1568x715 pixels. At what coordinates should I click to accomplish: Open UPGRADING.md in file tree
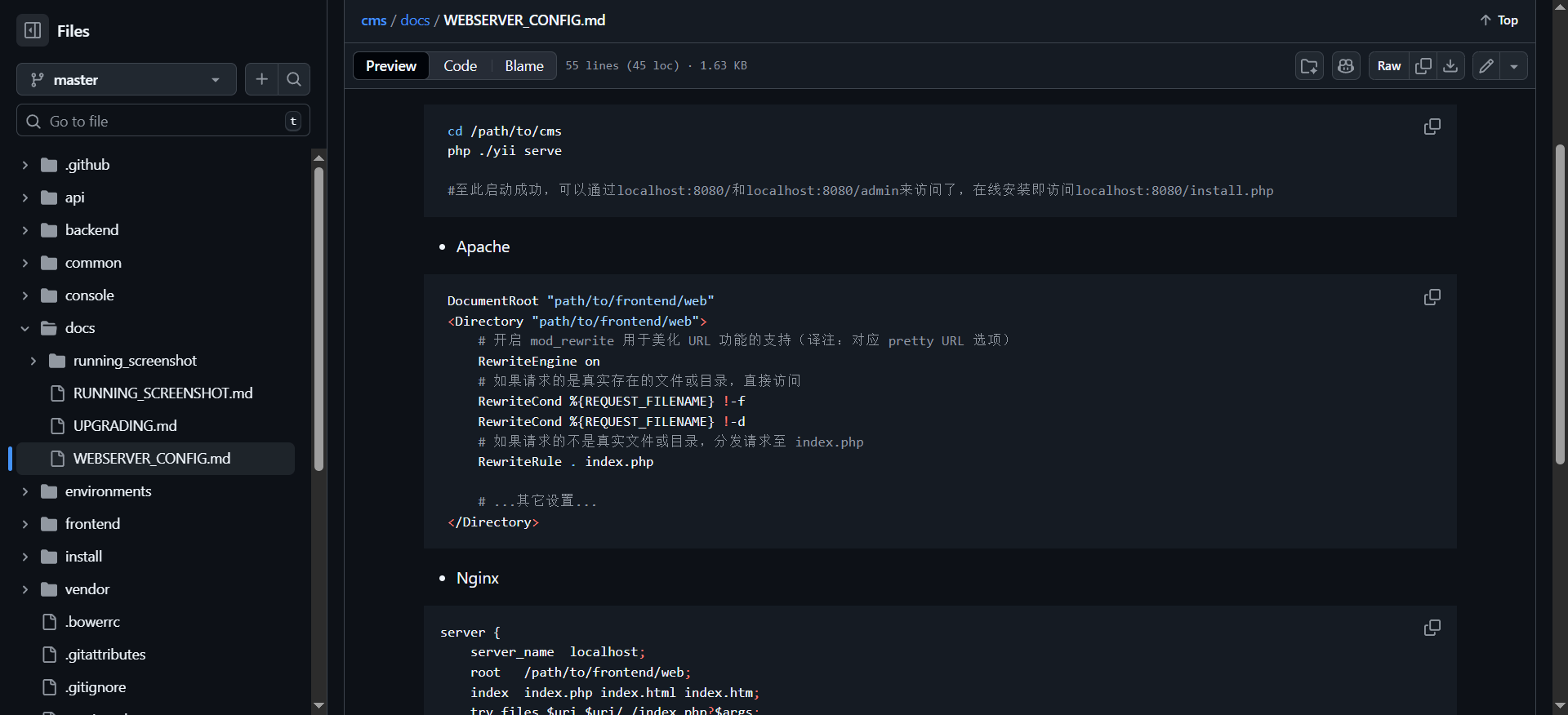[125, 426]
